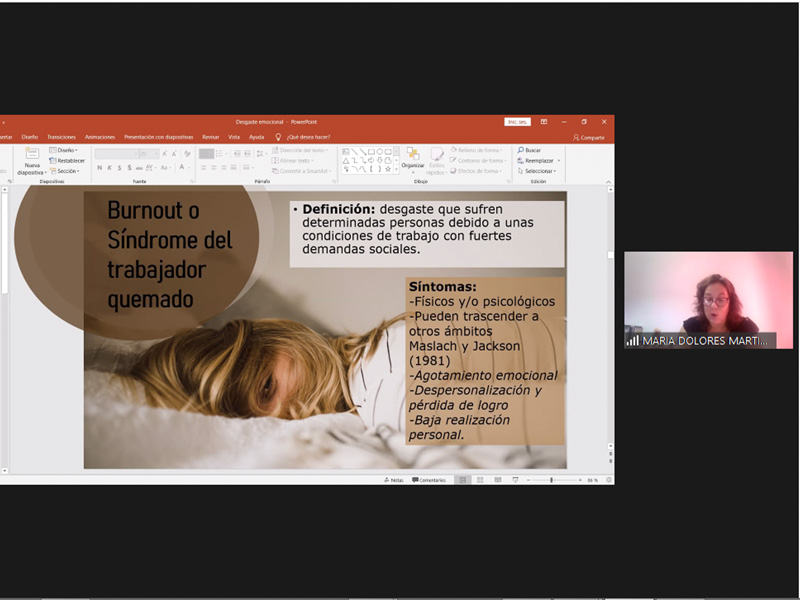The image size is (800, 600).
Task: Click Contorno de forma button
Action: coord(478,161)
